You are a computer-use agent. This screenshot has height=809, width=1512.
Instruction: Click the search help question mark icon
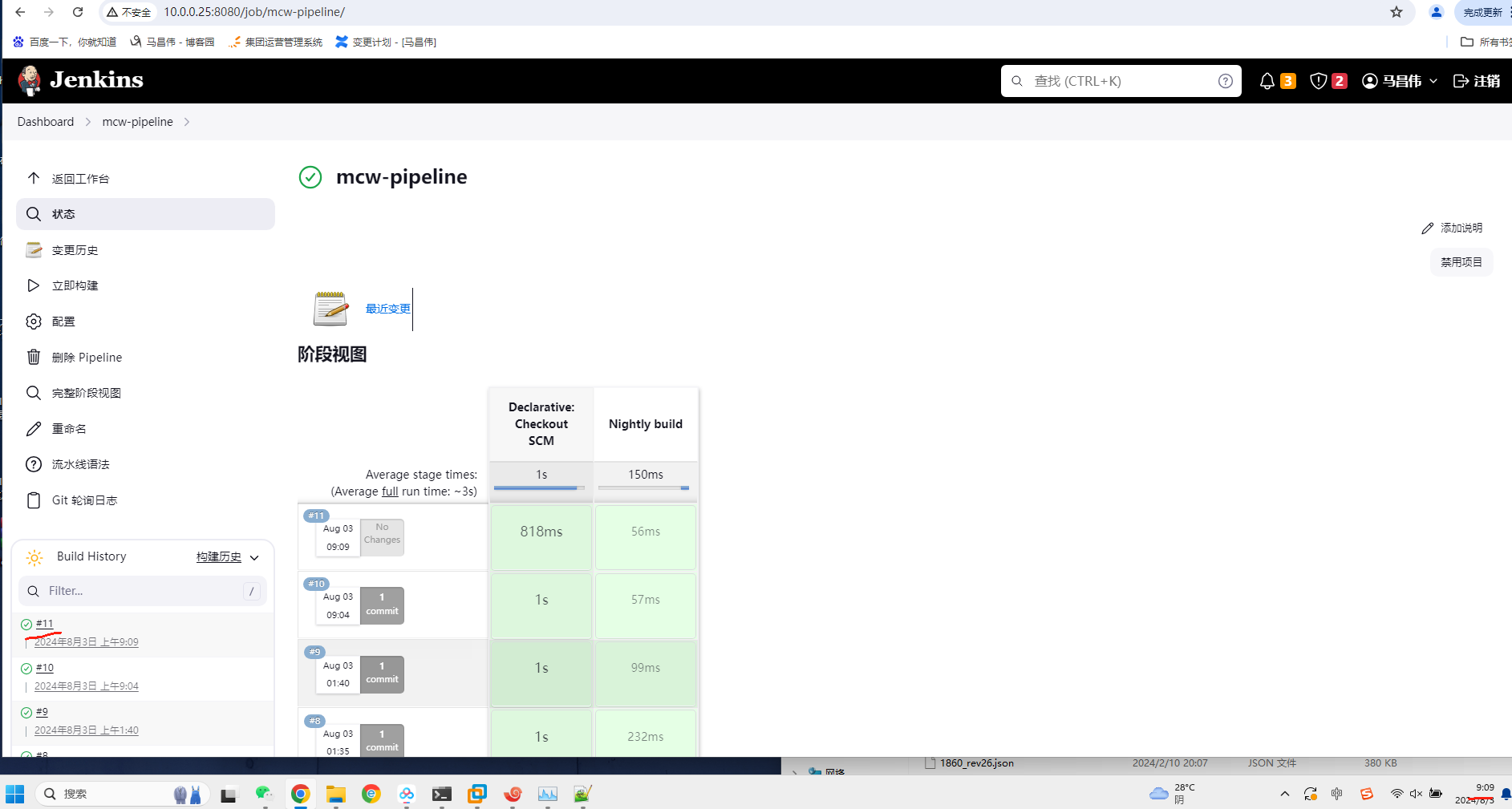[x=1226, y=81]
